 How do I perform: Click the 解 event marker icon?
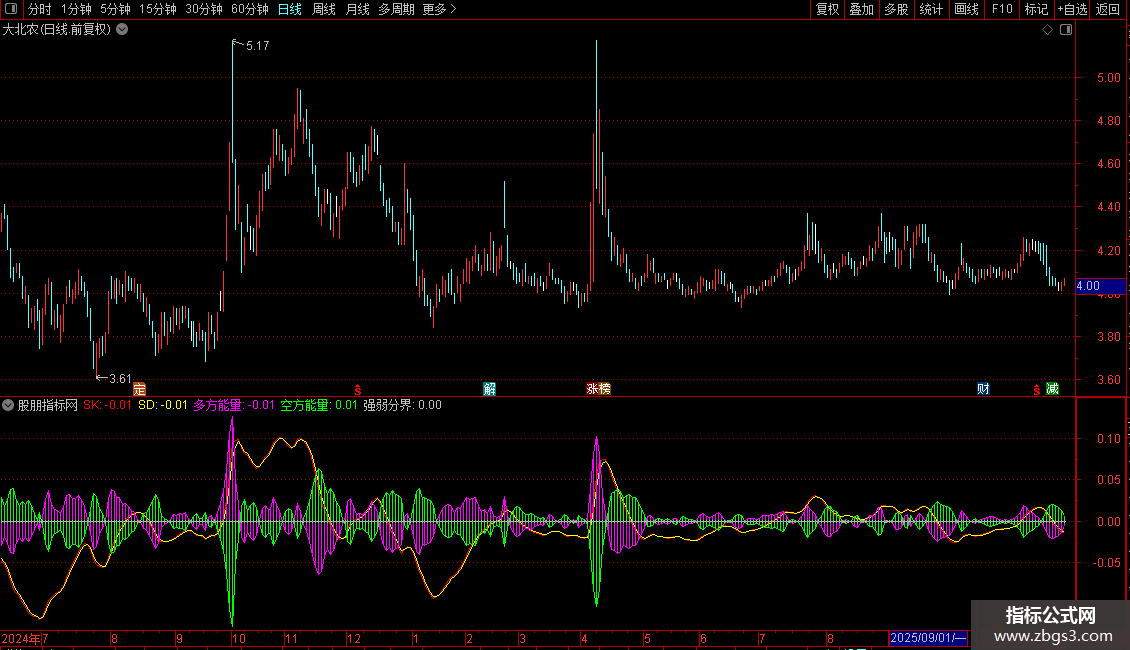489,388
